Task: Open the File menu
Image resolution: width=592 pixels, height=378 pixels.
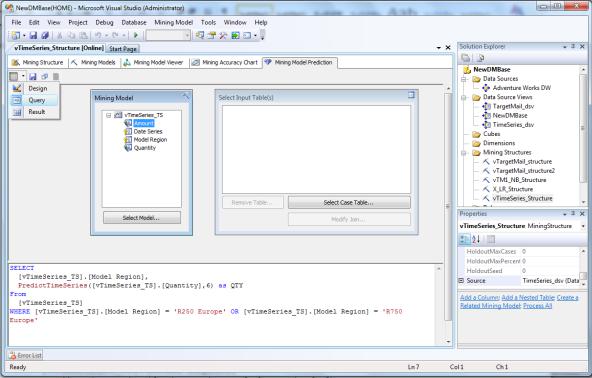Action: pos(16,23)
